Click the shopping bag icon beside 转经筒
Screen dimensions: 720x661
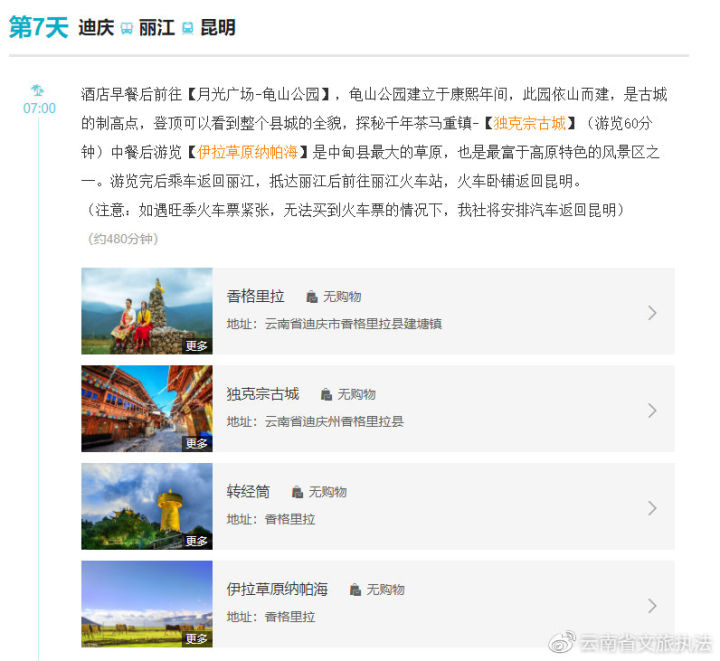point(298,493)
